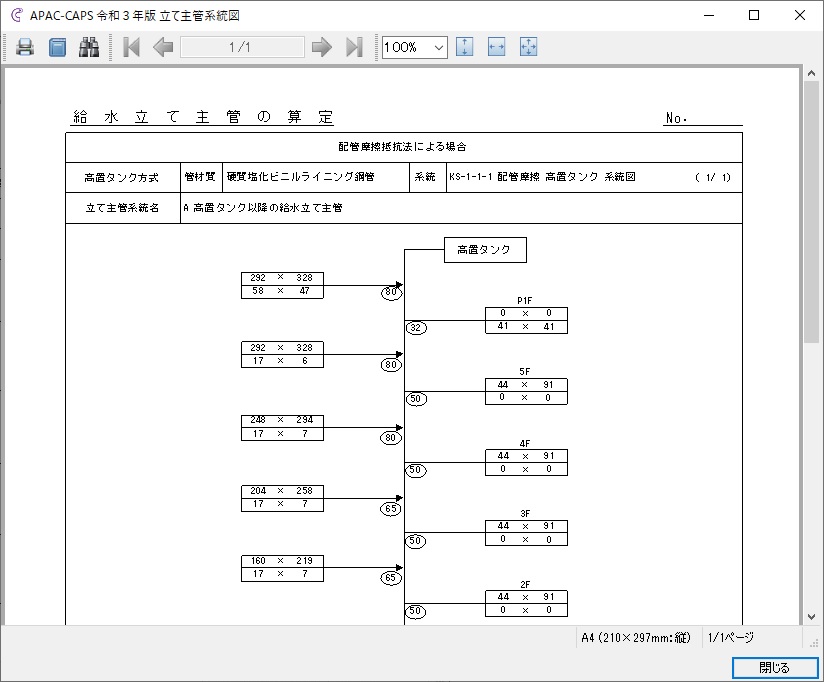
Task: Click the 3F floor label
Action: (x=524, y=513)
